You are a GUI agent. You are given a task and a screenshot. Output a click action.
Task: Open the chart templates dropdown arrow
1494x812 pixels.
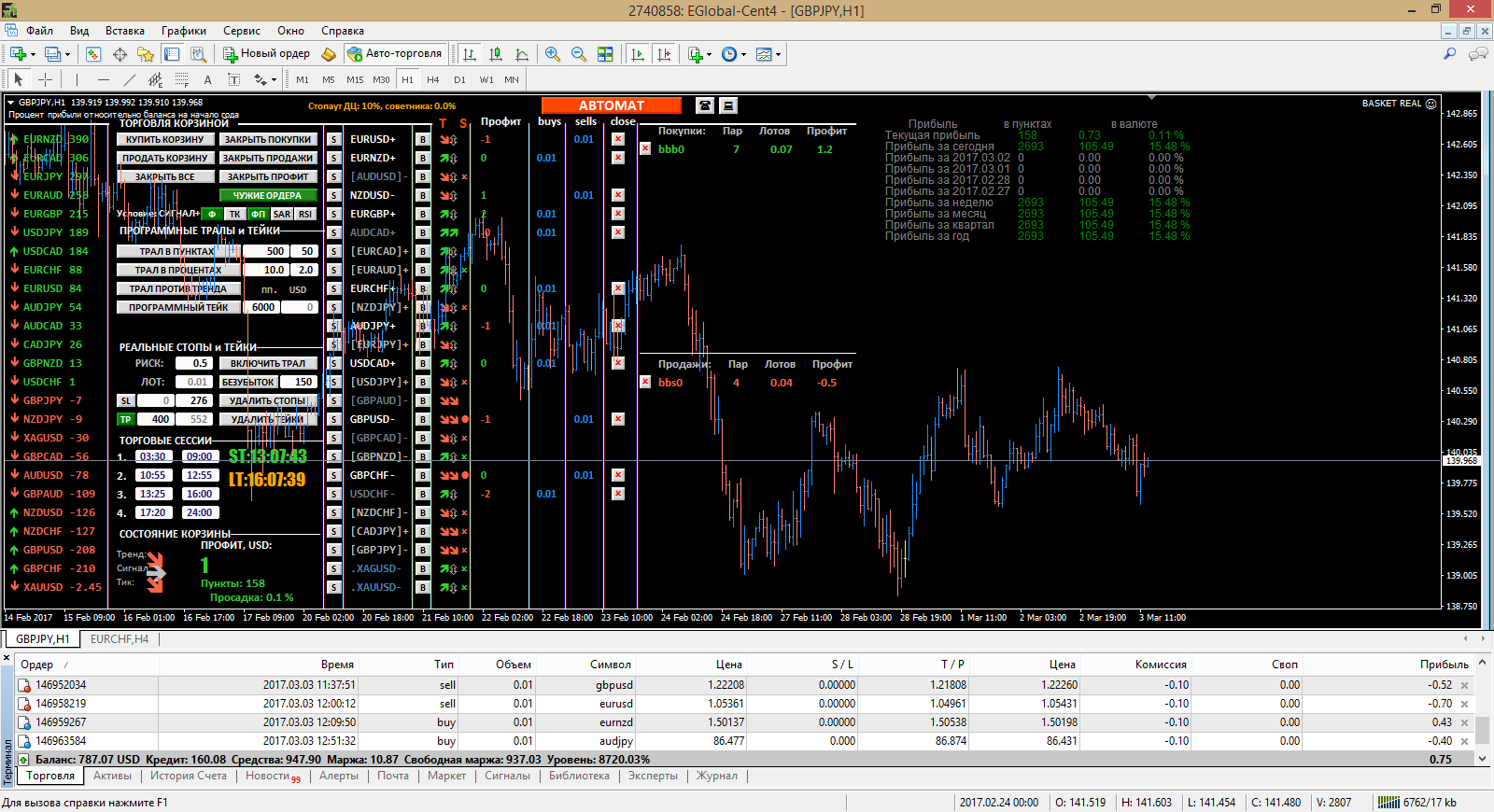[x=778, y=54]
